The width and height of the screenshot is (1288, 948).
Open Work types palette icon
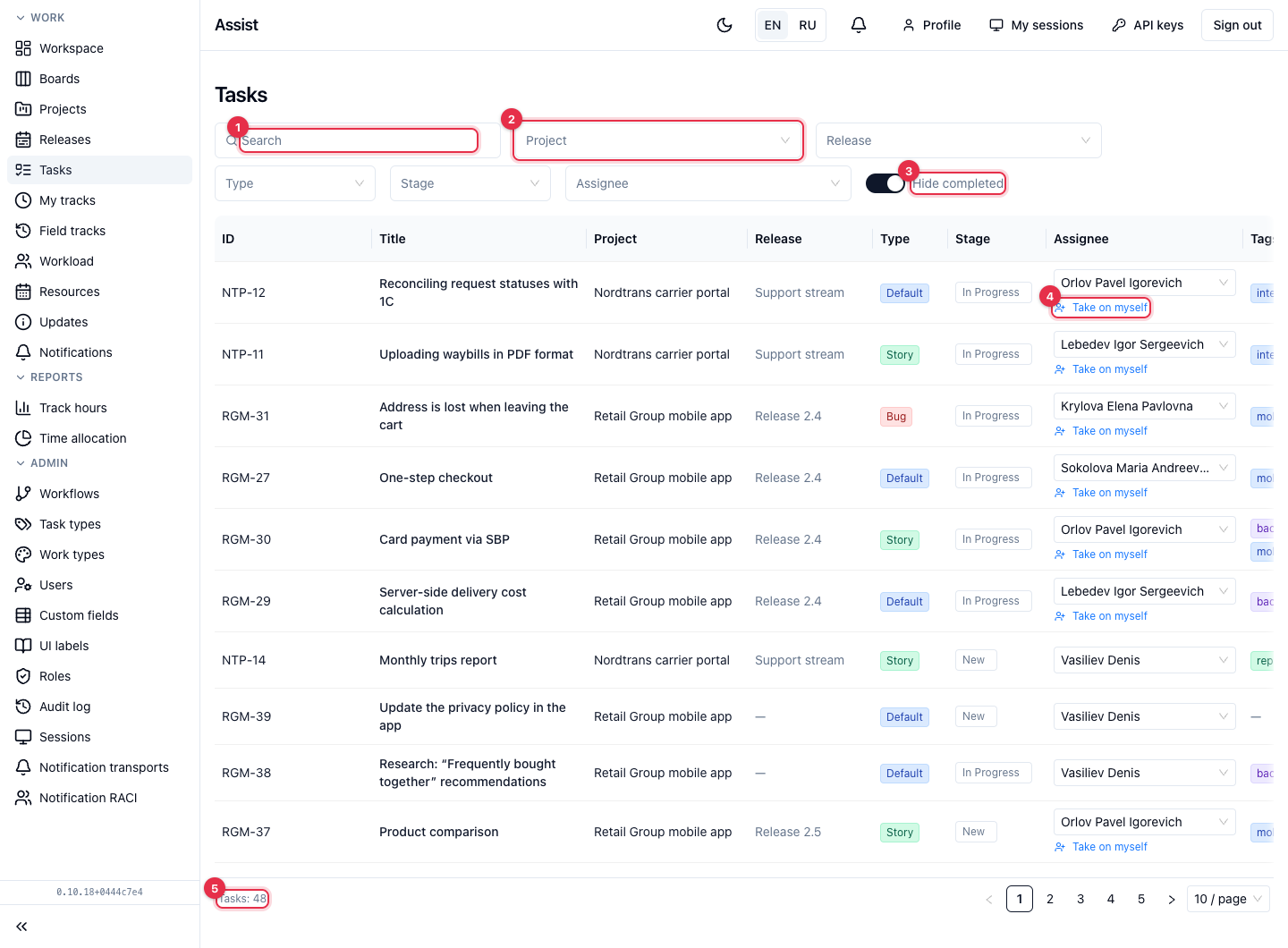tap(23, 554)
